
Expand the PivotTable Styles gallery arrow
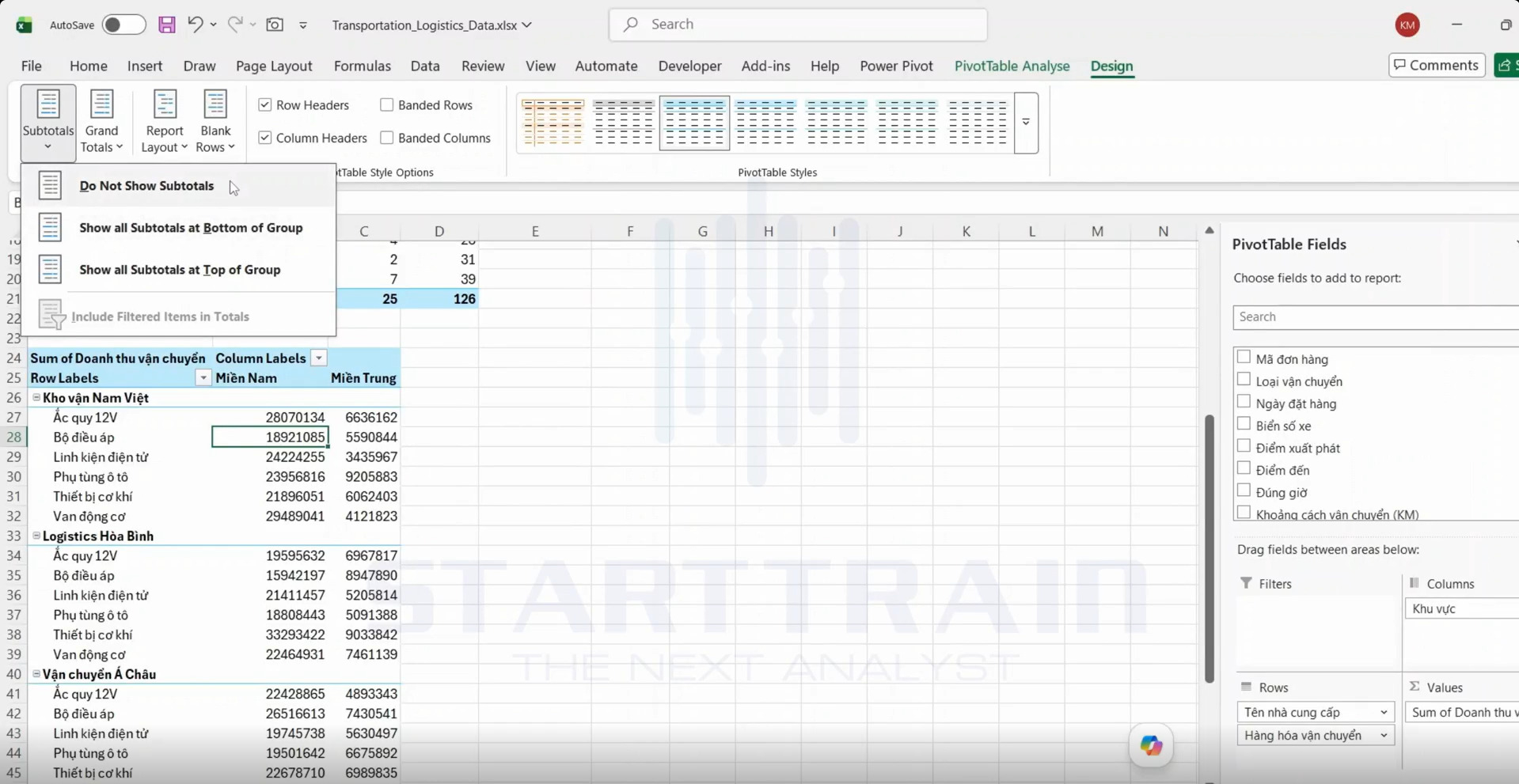pos(1026,123)
